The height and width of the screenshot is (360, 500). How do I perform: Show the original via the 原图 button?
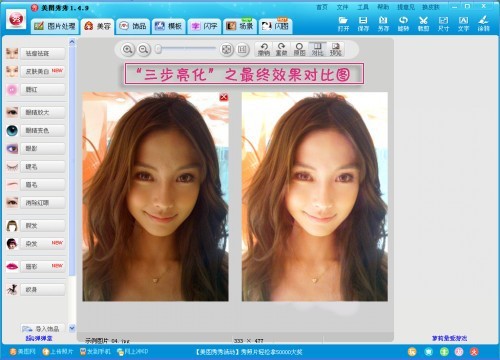[300, 49]
